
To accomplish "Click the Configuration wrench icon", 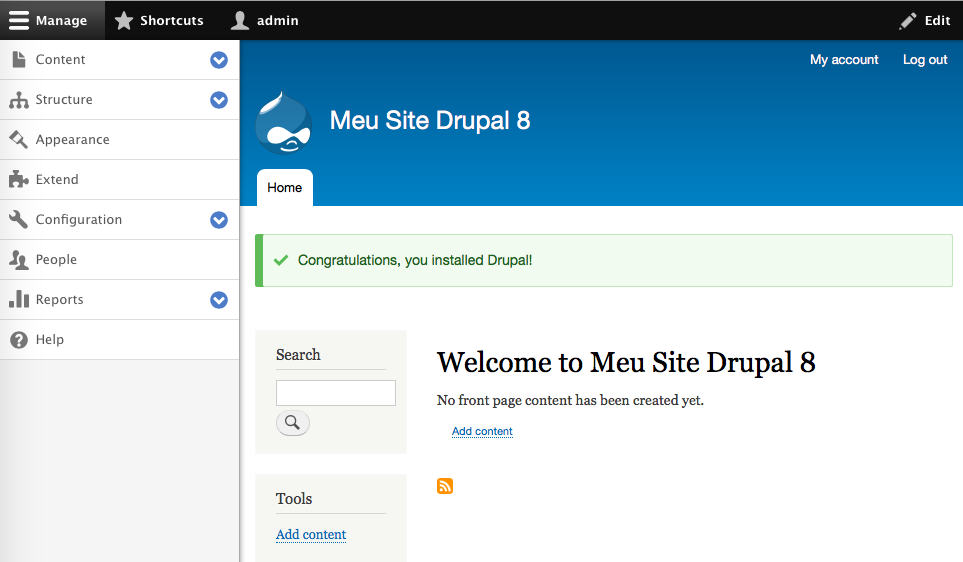I will point(18,219).
